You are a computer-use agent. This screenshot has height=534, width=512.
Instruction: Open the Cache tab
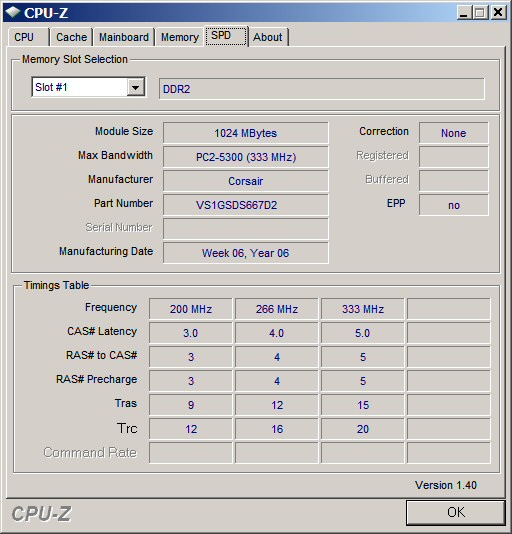click(71, 37)
